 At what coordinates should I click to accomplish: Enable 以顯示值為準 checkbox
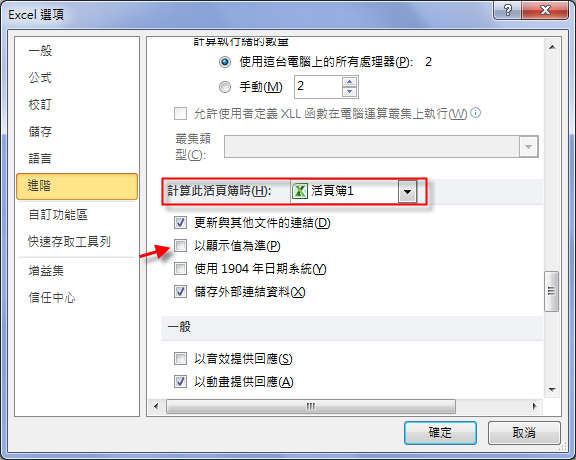pyautogui.click(x=180, y=245)
